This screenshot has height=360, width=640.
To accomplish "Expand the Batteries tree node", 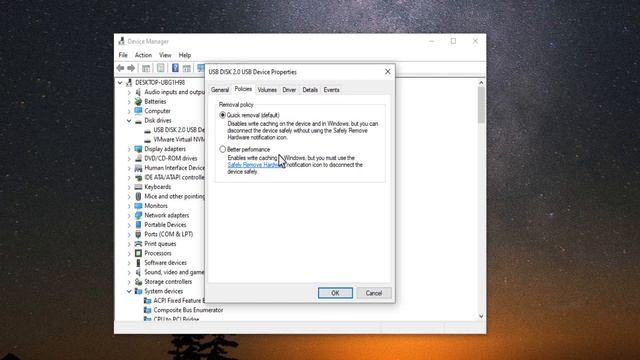I will click(129, 102).
